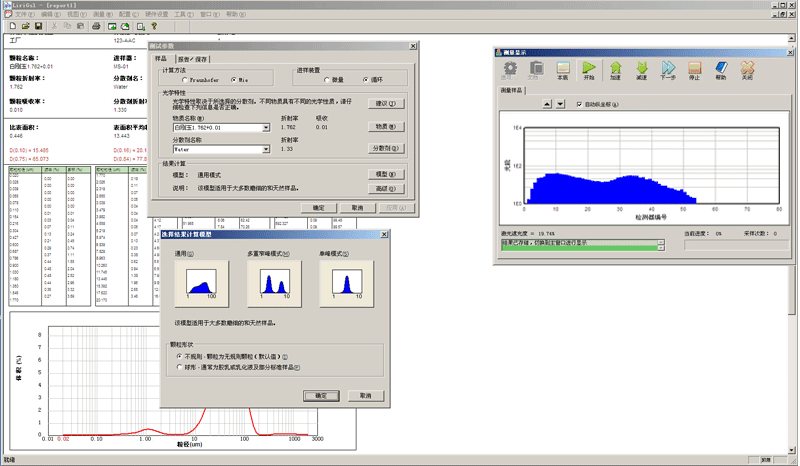800x466 pixels.
Task: Select the Fraunhofer calculation method
Action: 186,79
